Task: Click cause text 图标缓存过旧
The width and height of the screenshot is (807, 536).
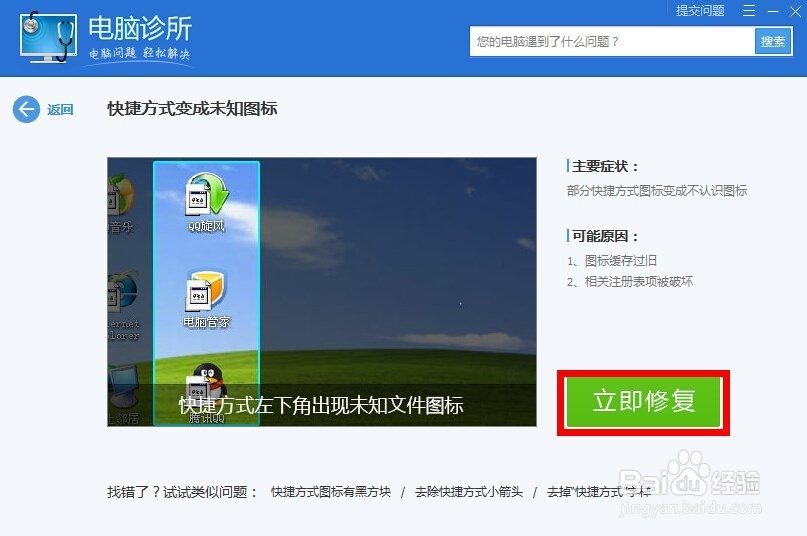Action: [x=621, y=261]
